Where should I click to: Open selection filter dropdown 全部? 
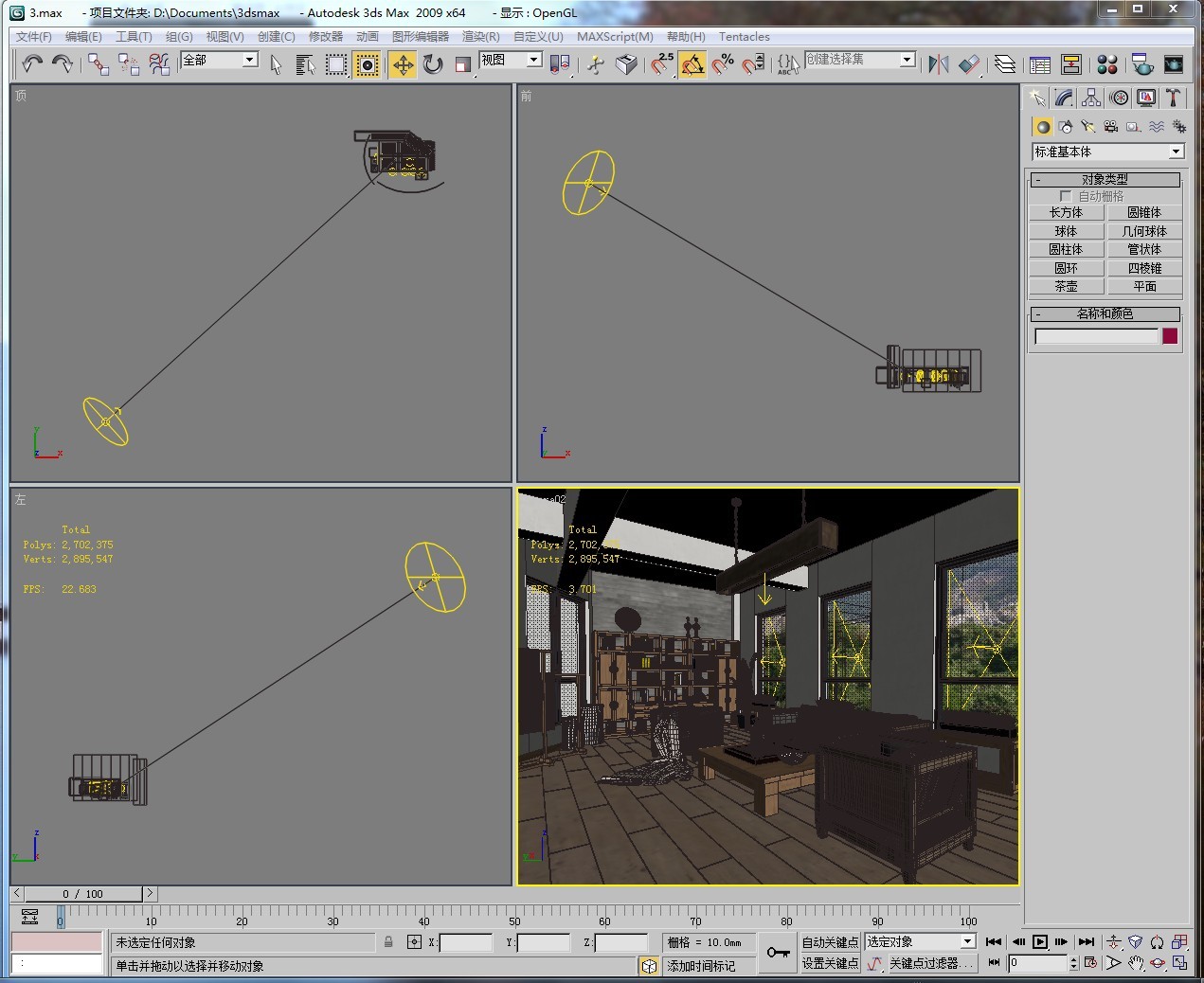220,60
